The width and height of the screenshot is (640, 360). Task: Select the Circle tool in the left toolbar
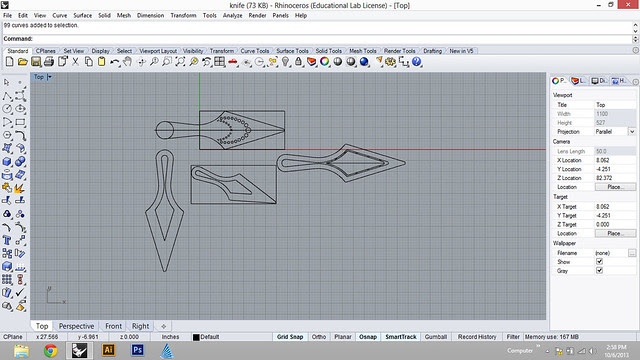(x=7, y=109)
